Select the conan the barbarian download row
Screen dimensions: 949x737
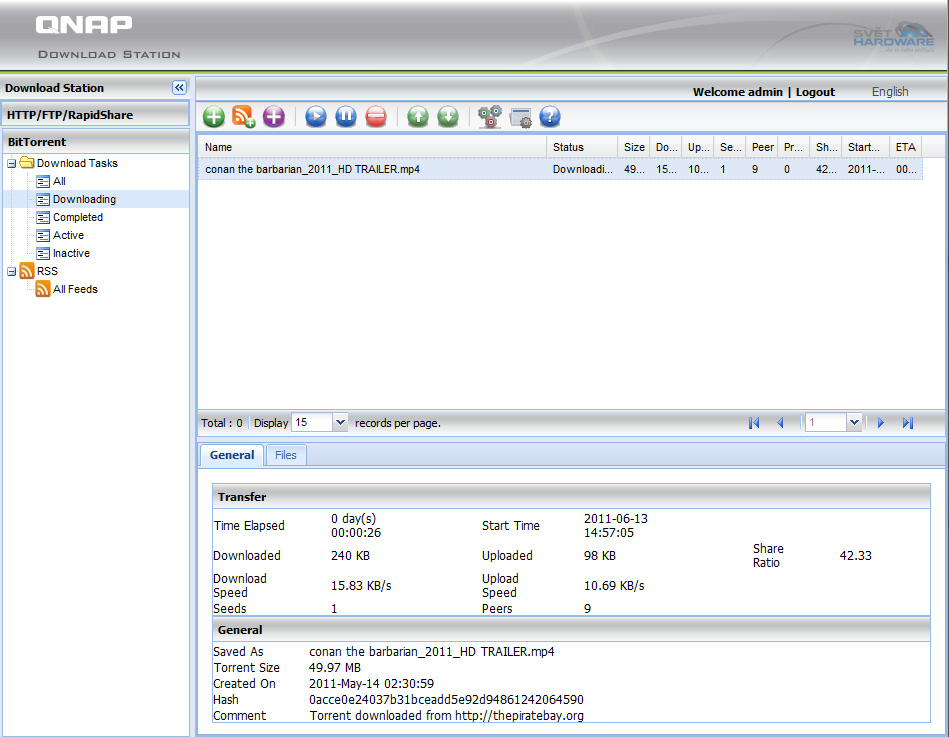pos(312,170)
